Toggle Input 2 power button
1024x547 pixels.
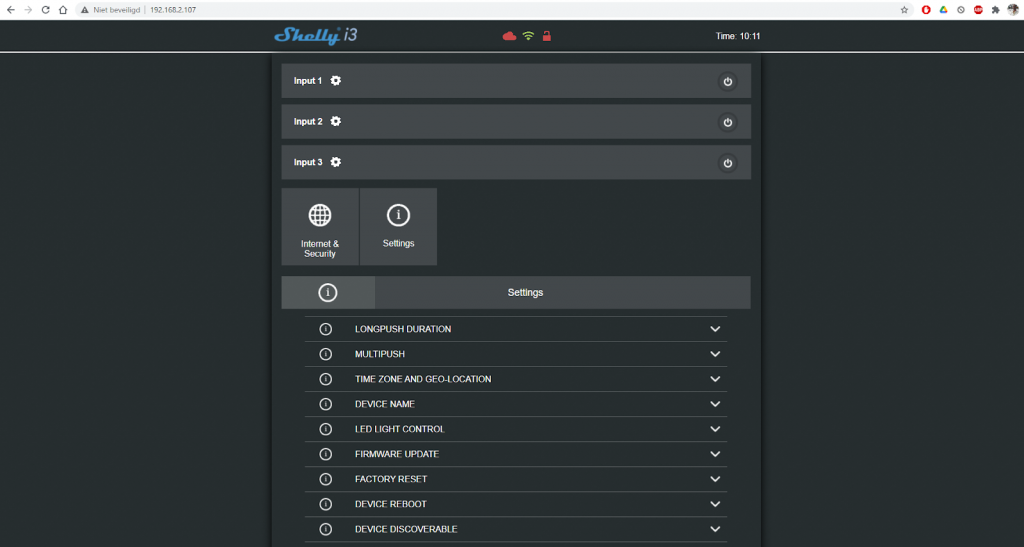click(x=728, y=122)
